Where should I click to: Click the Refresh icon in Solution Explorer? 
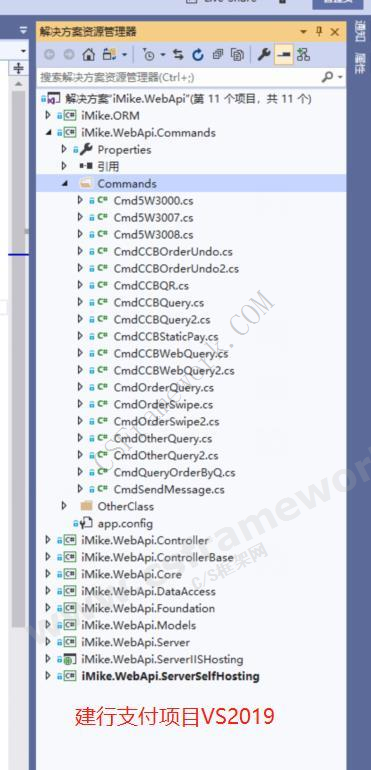coord(198,55)
